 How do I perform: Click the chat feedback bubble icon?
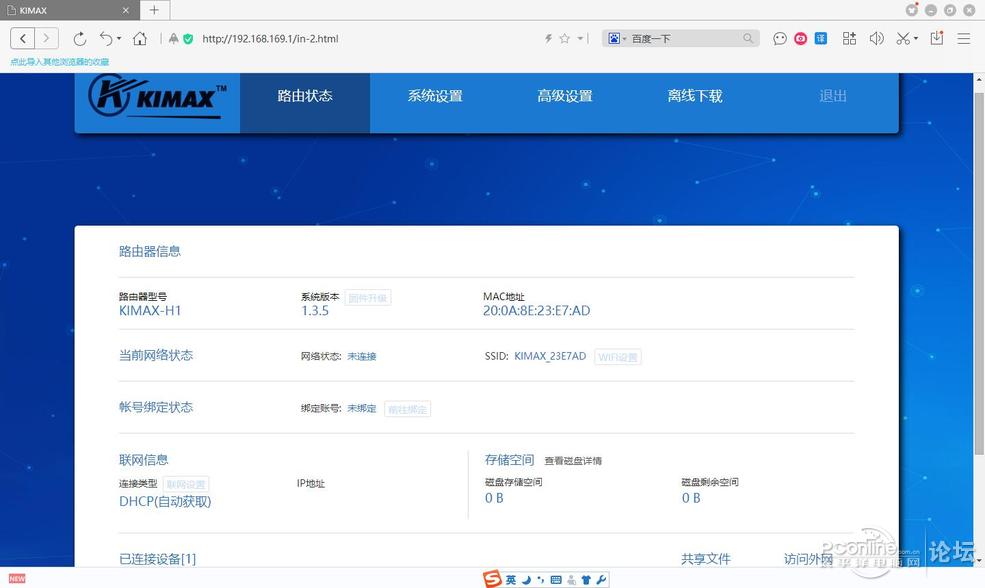779,38
